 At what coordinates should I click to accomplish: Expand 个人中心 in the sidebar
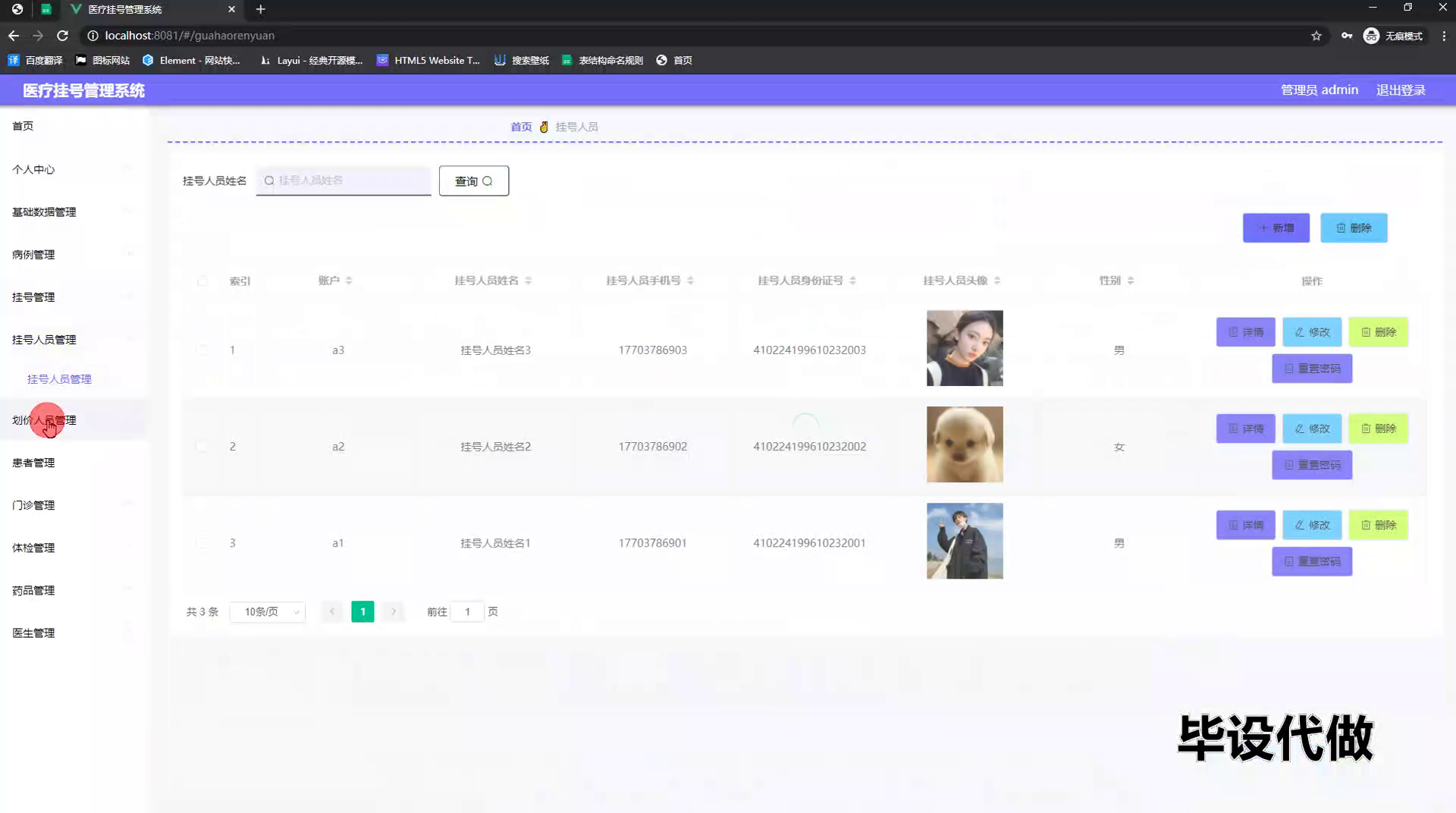pos(74,169)
